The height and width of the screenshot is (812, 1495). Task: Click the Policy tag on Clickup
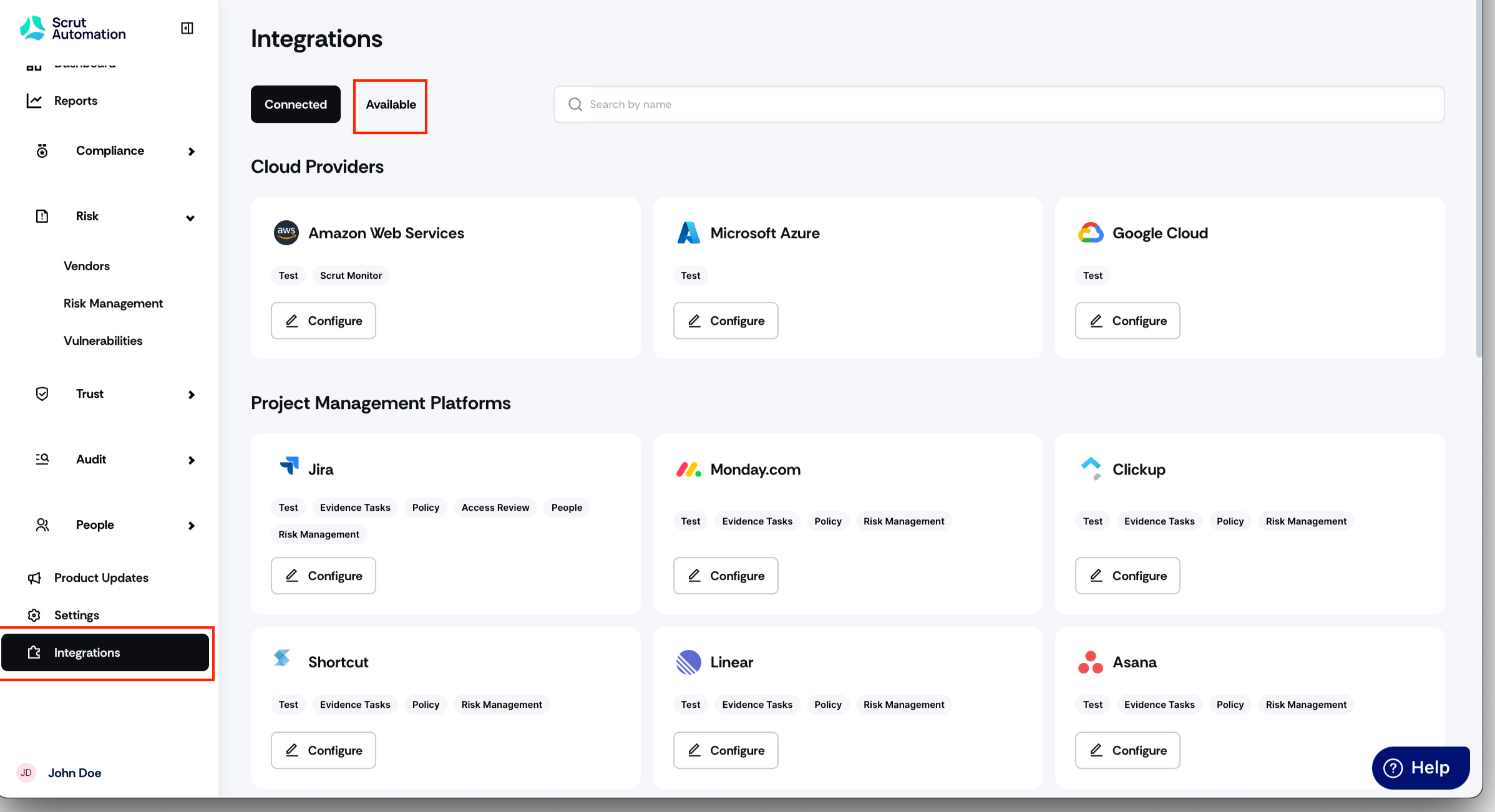tap(1230, 521)
